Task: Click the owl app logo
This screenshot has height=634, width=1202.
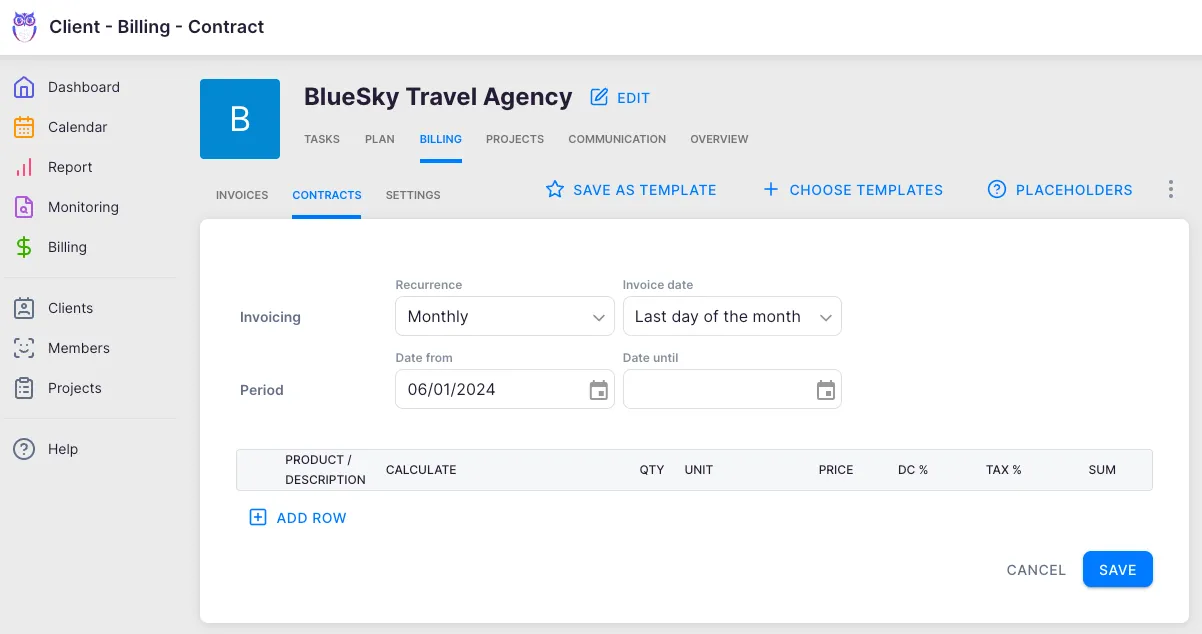Action: (24, 27)
